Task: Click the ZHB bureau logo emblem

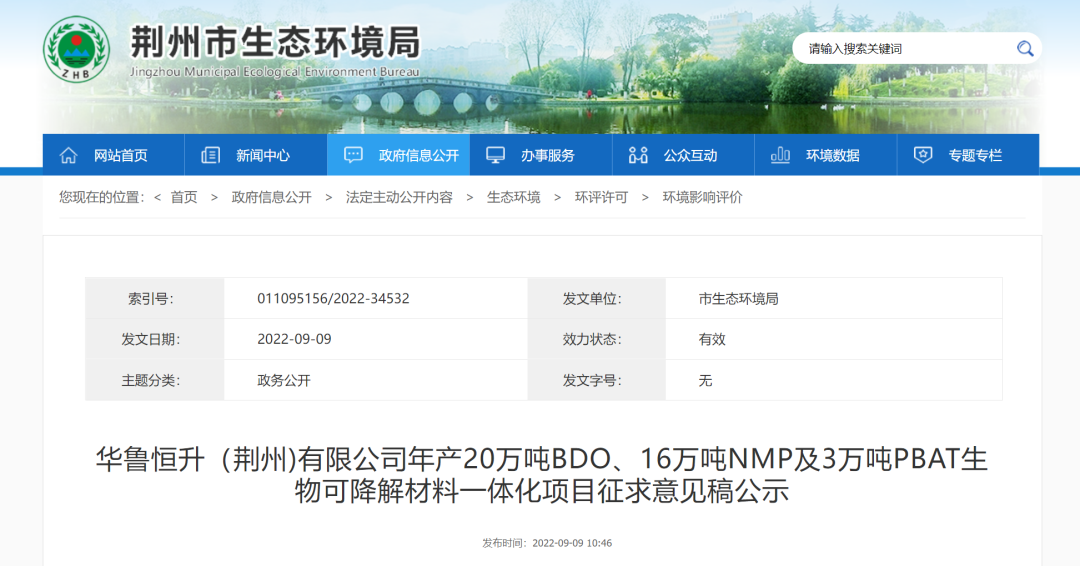Action: coord(77,50)
